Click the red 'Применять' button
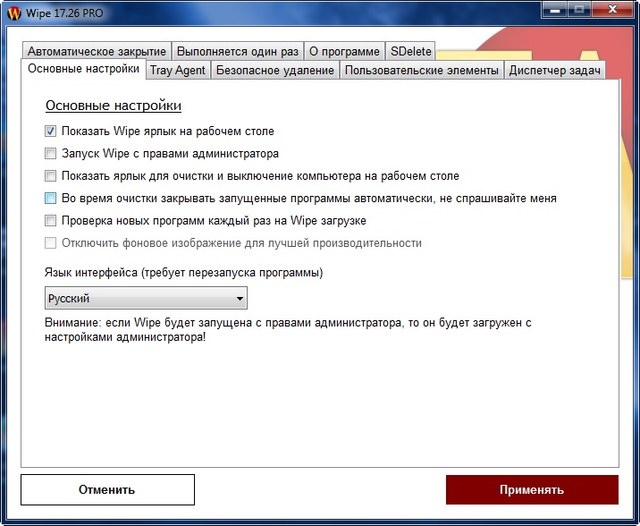Viewport: 640px width, 526px height. pyautogui.click(x=531, y=490)
